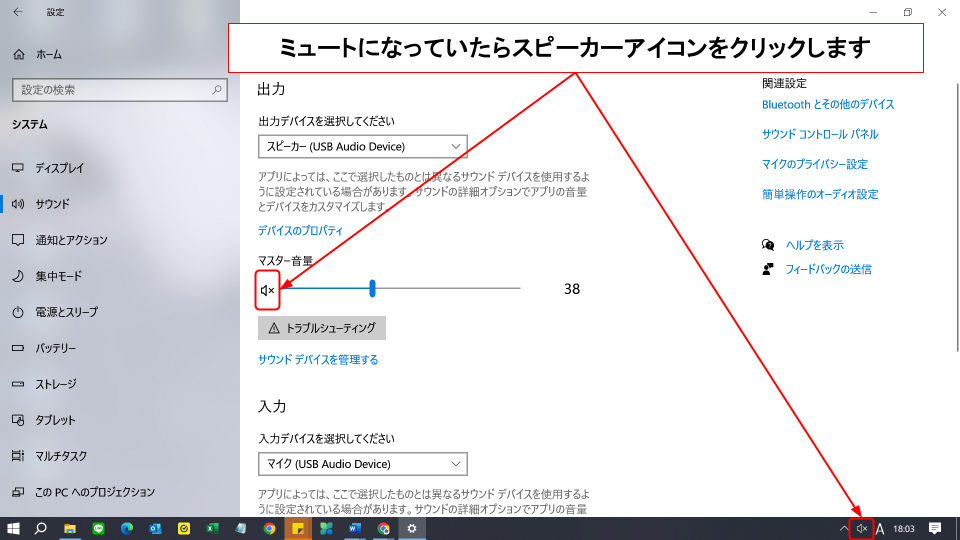Open the input device dropdown
960x540 pixels.
click(x=362, y=464)
